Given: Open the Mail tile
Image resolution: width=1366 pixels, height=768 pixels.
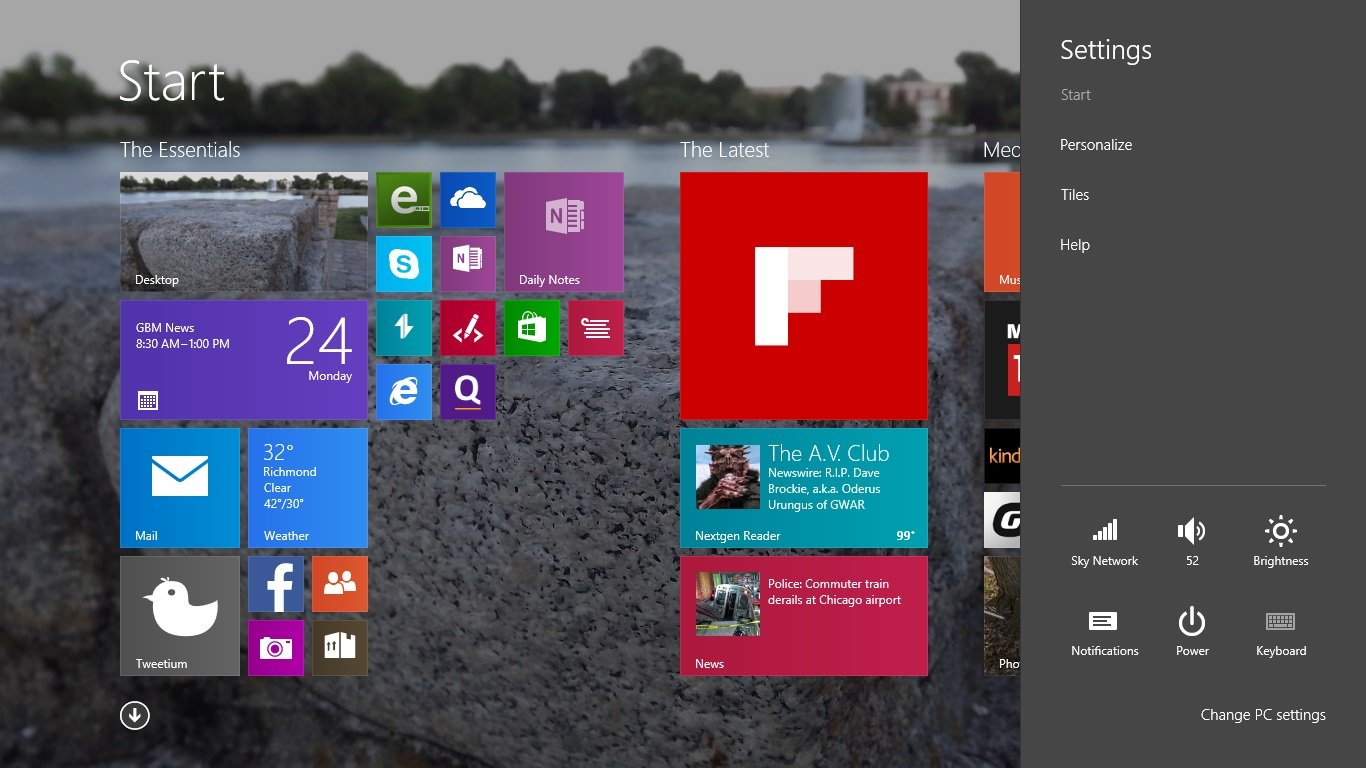Looking at the screenshot, I should point(180,488).
